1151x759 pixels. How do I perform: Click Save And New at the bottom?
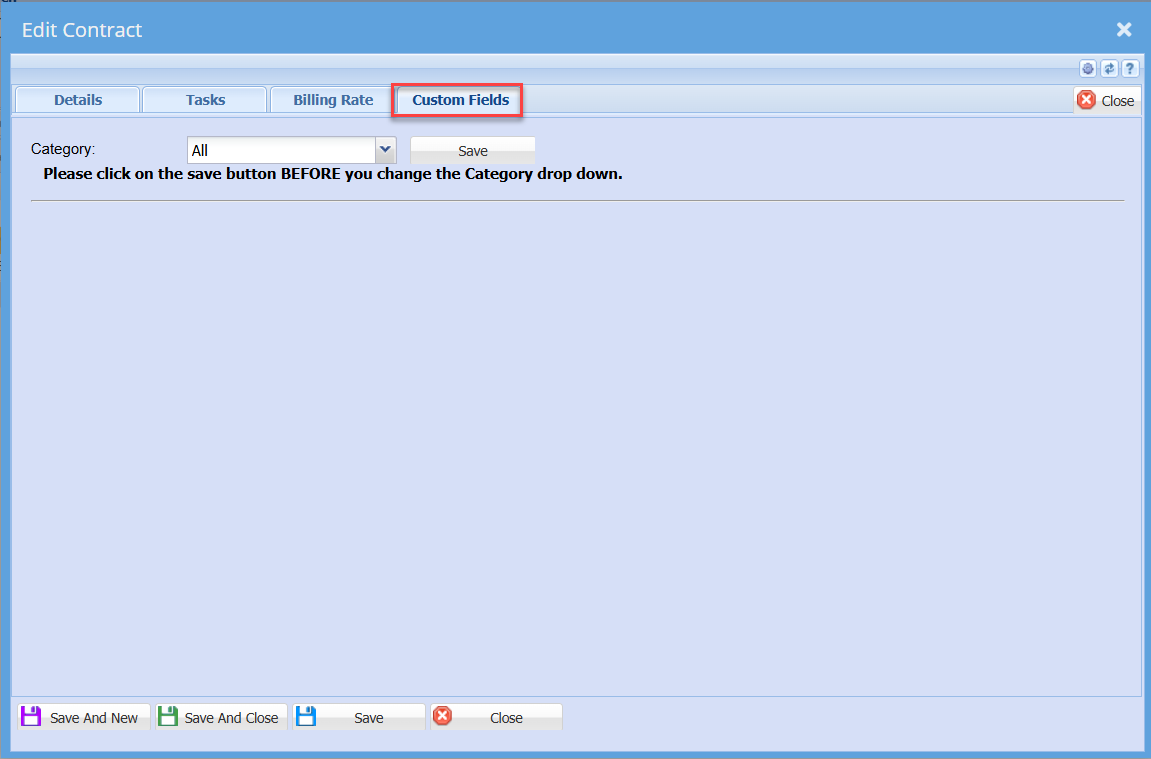pyautogui.click(x=84, y=717)
